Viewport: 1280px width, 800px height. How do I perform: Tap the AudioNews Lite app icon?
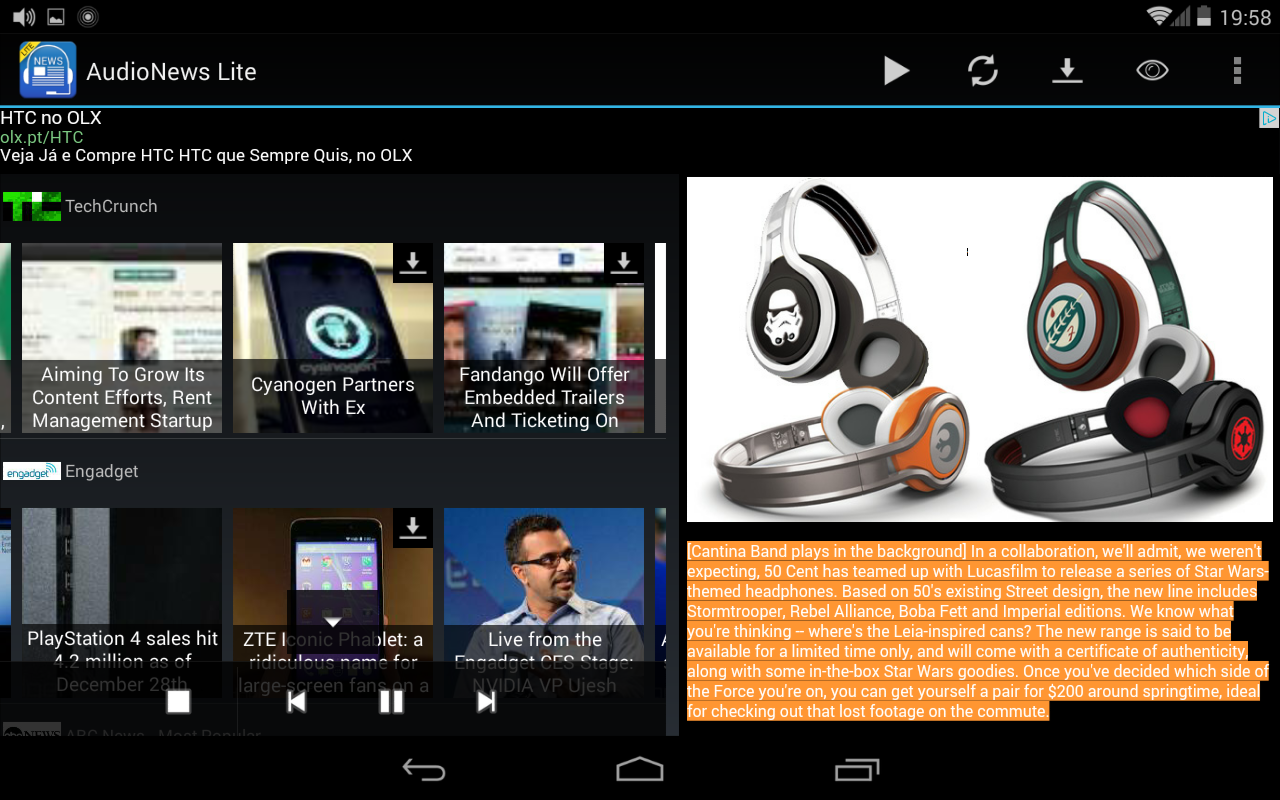pos(48,70)
